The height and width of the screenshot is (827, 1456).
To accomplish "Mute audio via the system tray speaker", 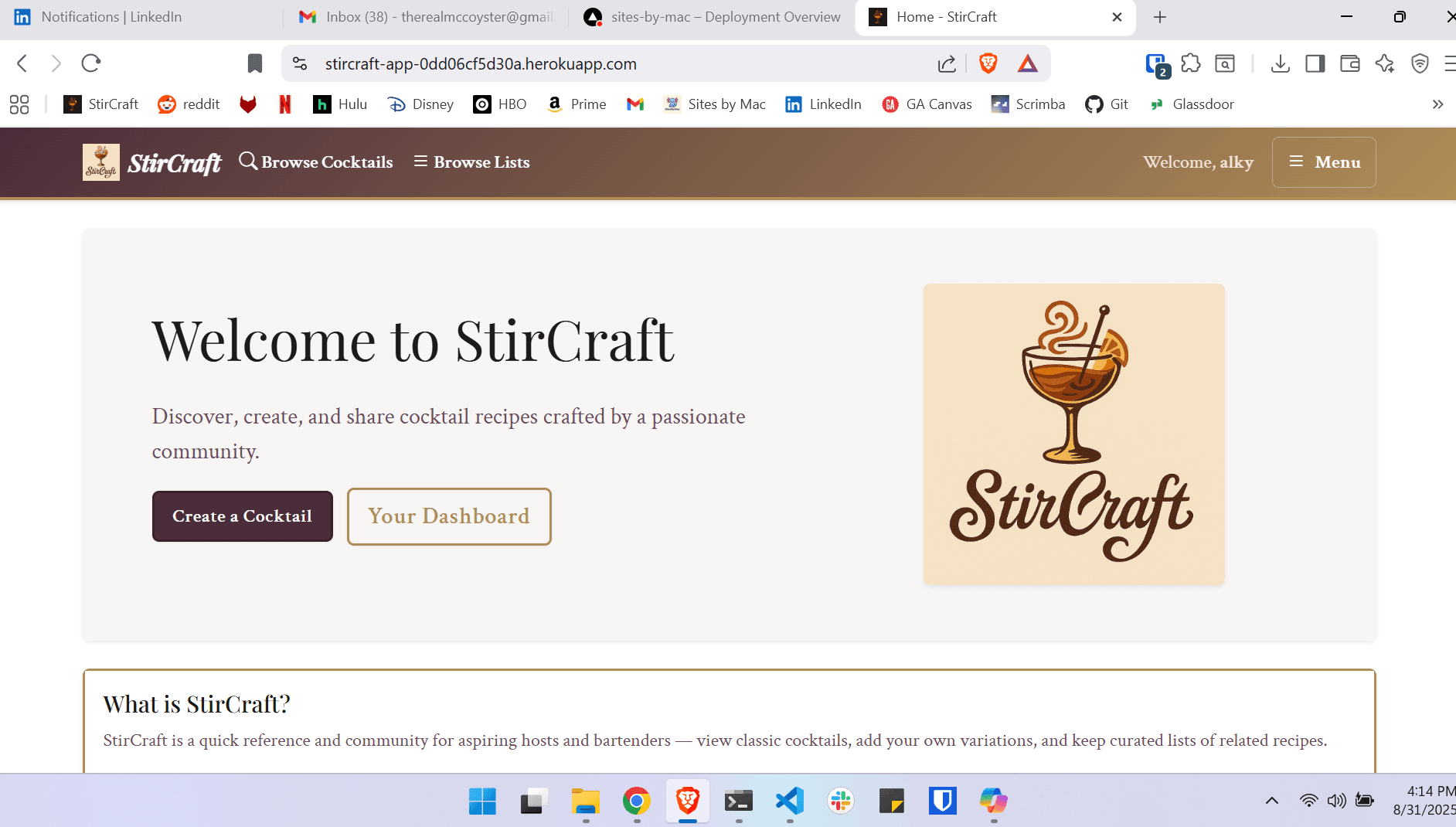I will (1336, 801).
